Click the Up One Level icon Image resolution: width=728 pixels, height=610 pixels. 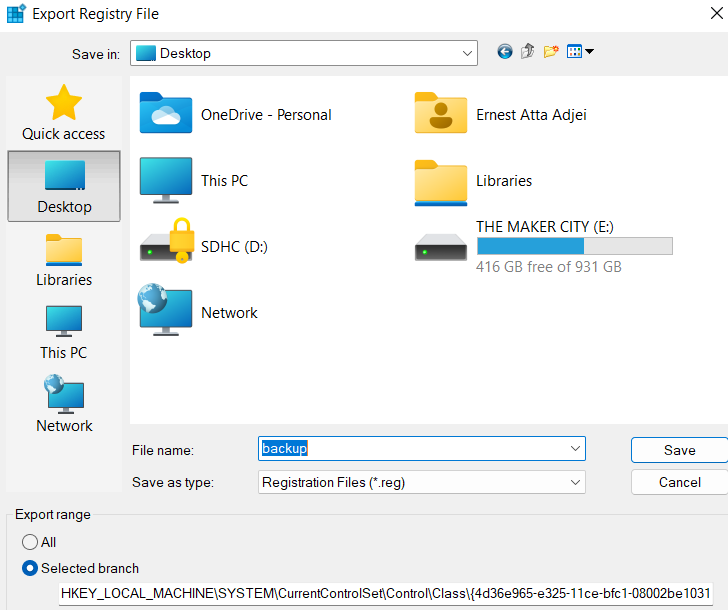528,52
